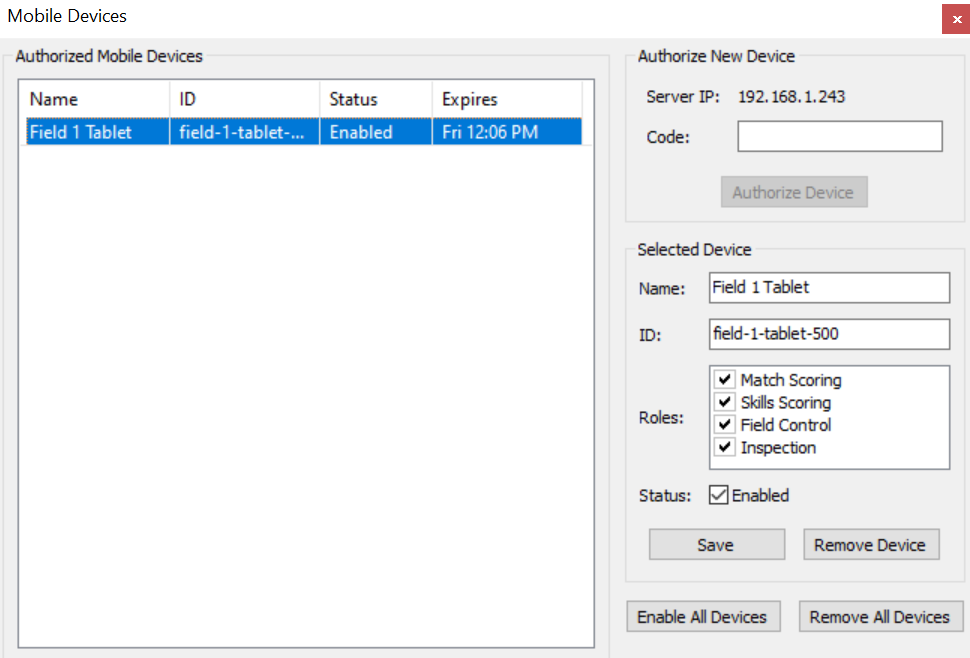Sort list by Name column header
970x658 pixels.
click(x=94, y=99)
